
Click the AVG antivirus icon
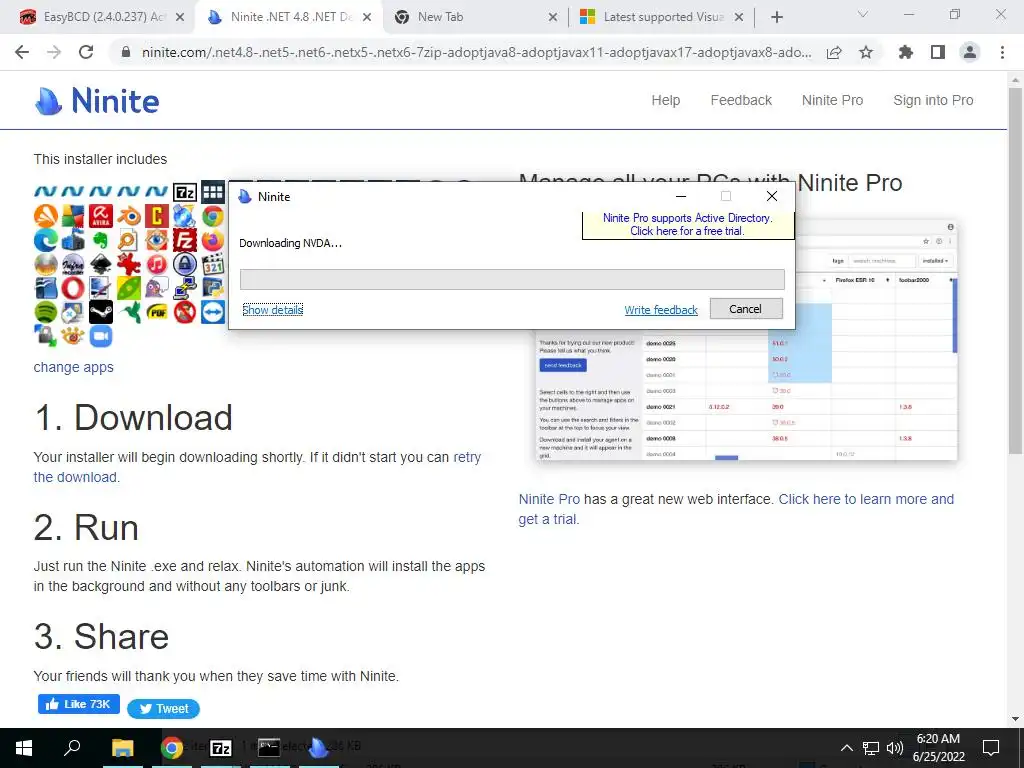coord(73,216)
